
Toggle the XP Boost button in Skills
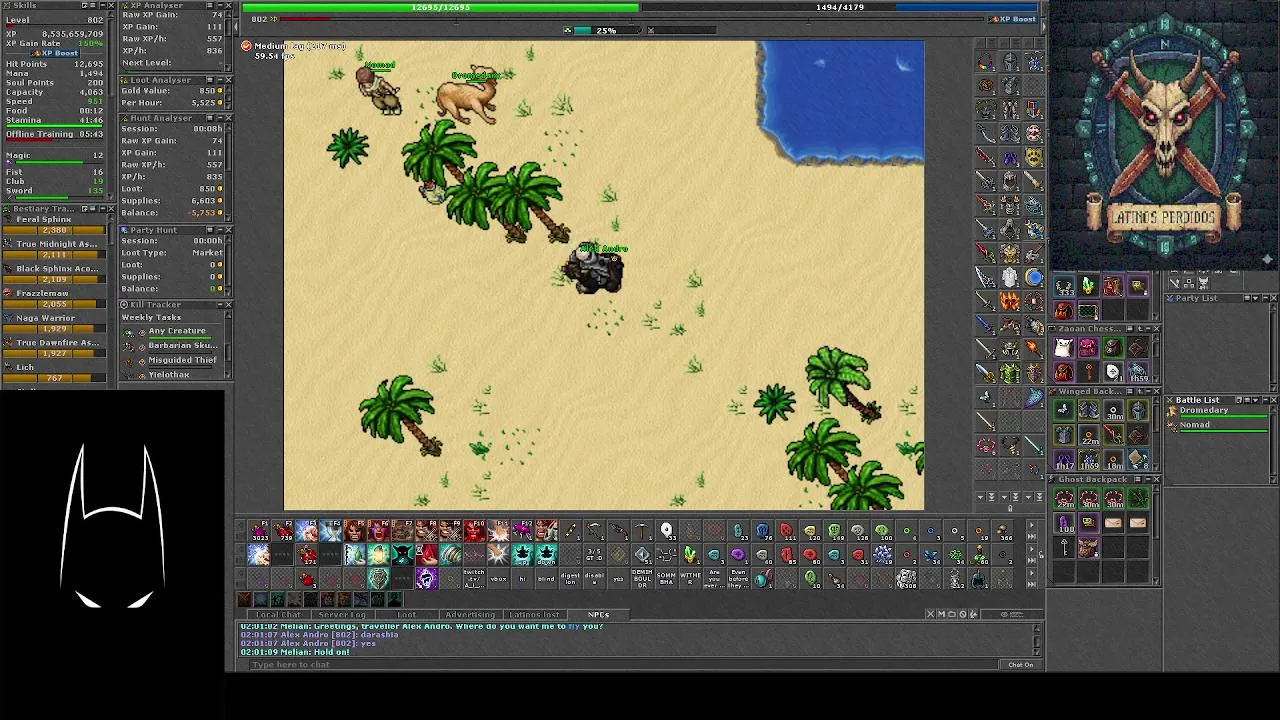coord(55,53)
